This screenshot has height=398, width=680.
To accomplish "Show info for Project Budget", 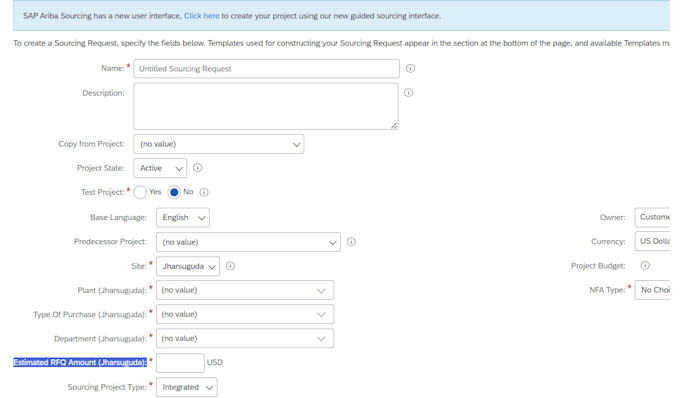I will click(x=645, y=265).
